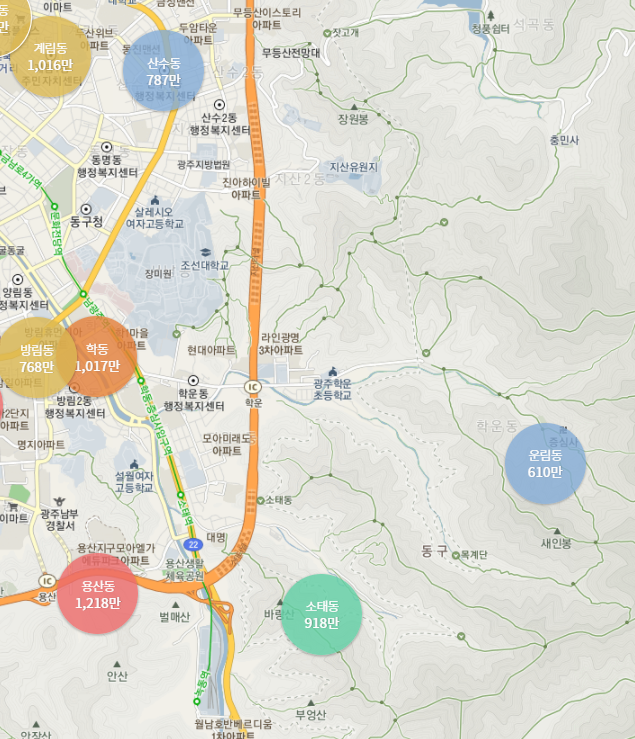Click the 녹동역 subway station dot
Screen dimensions: 635x739
(197, 702)
